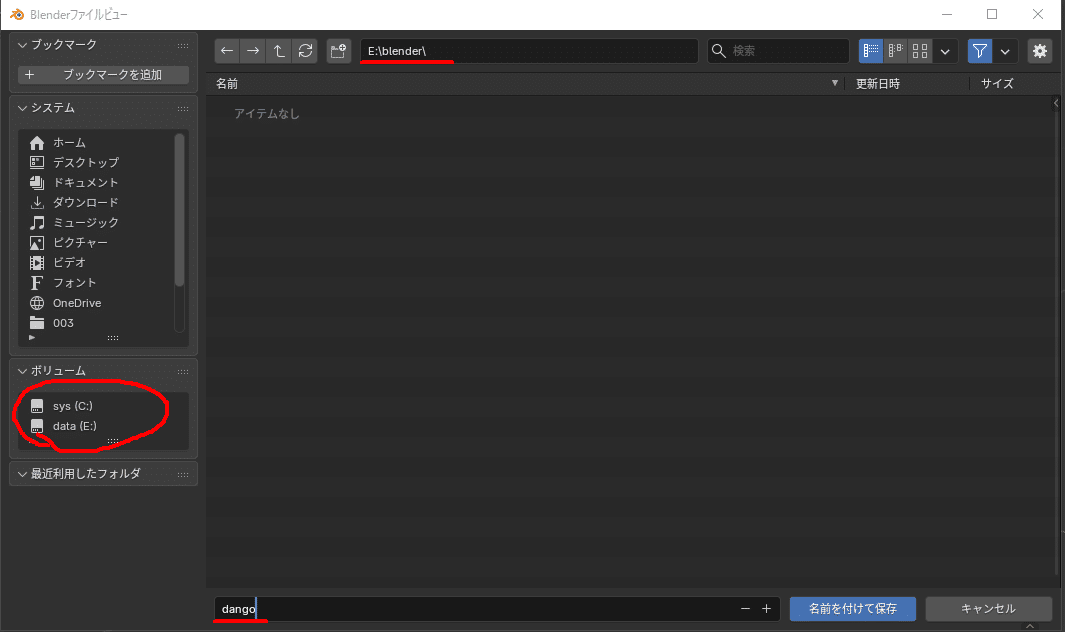Click 最近利用したフォルダ panel drag handle
1065x632 pixels.
[x=183, y=474]
